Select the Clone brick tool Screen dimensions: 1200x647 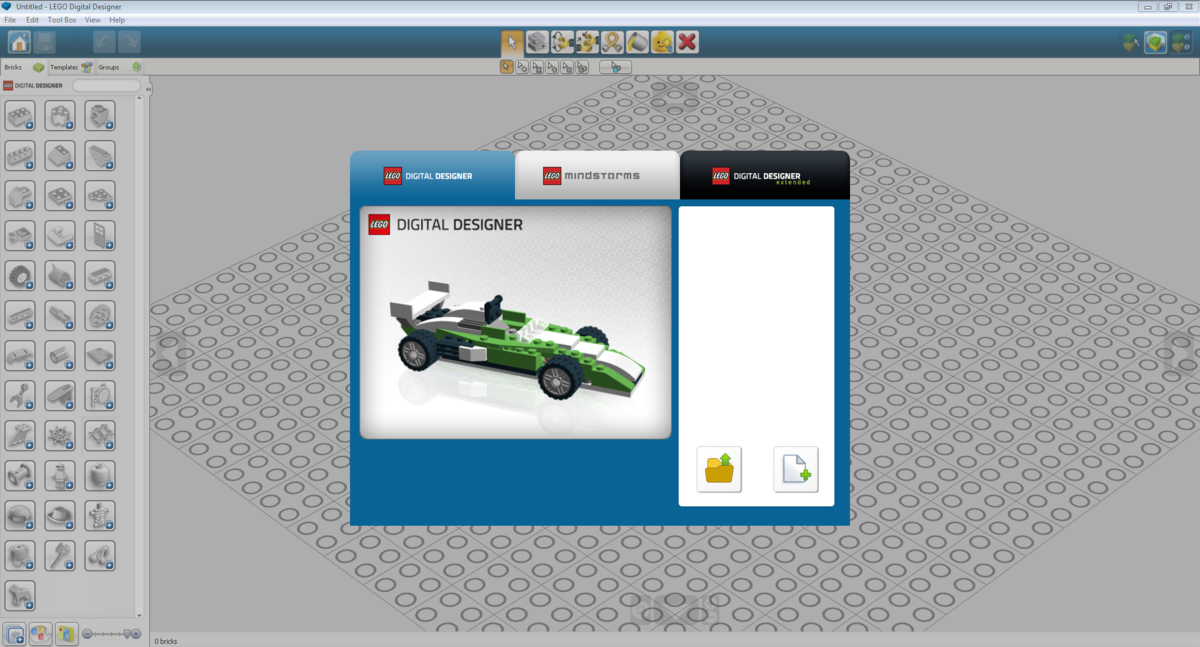pos(537,42)
